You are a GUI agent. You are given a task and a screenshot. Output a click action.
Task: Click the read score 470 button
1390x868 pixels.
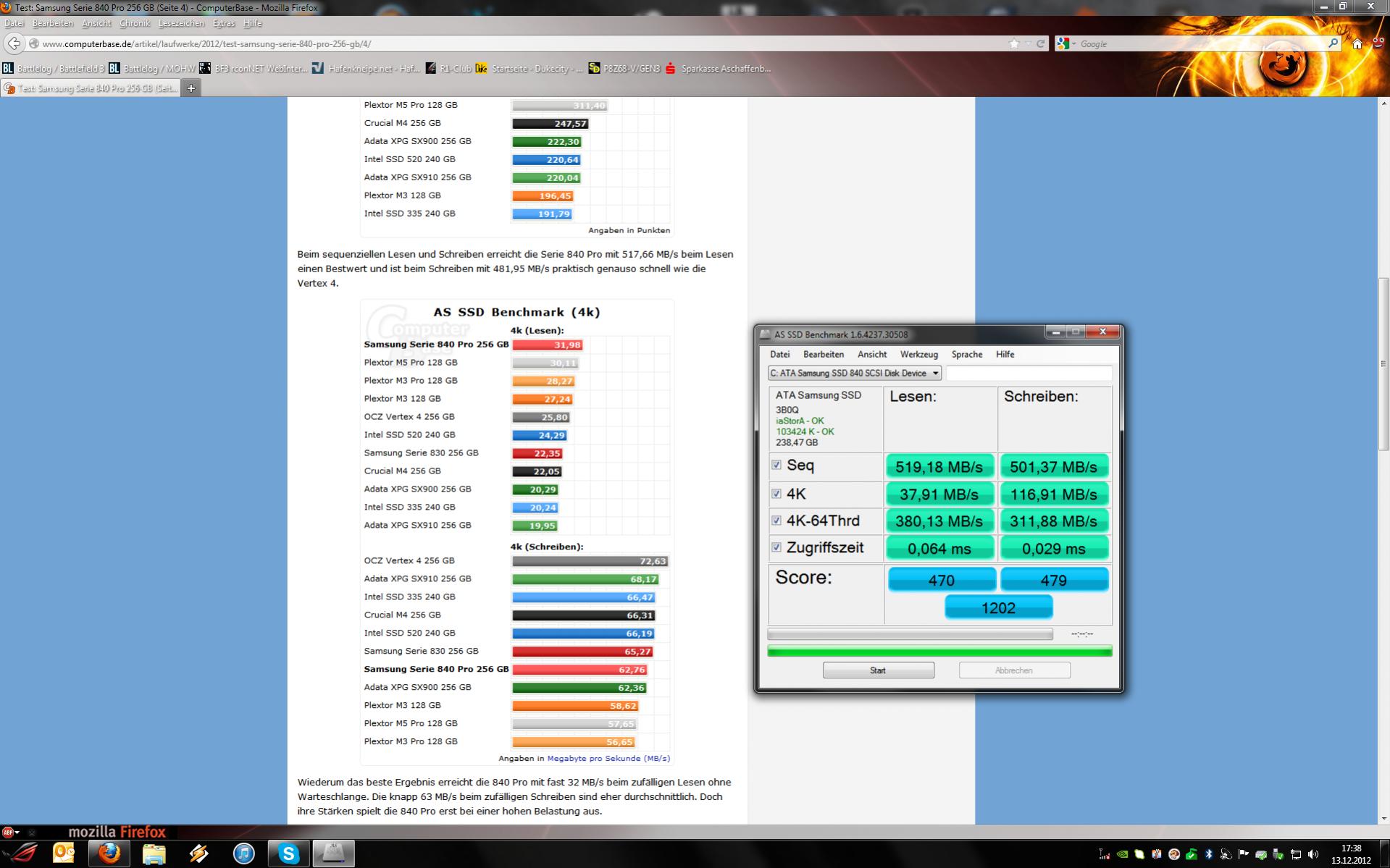click(941, 580)
